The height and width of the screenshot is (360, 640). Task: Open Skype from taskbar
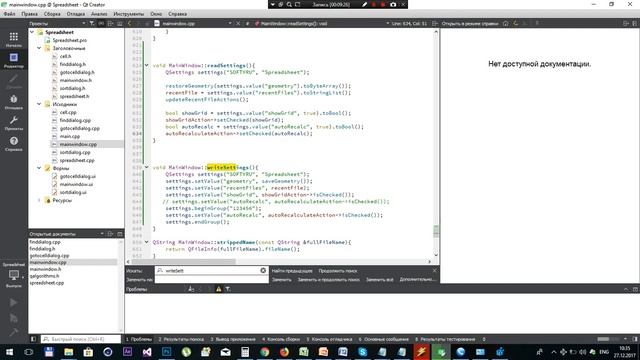pyautogui.click(x=362, y=351)
